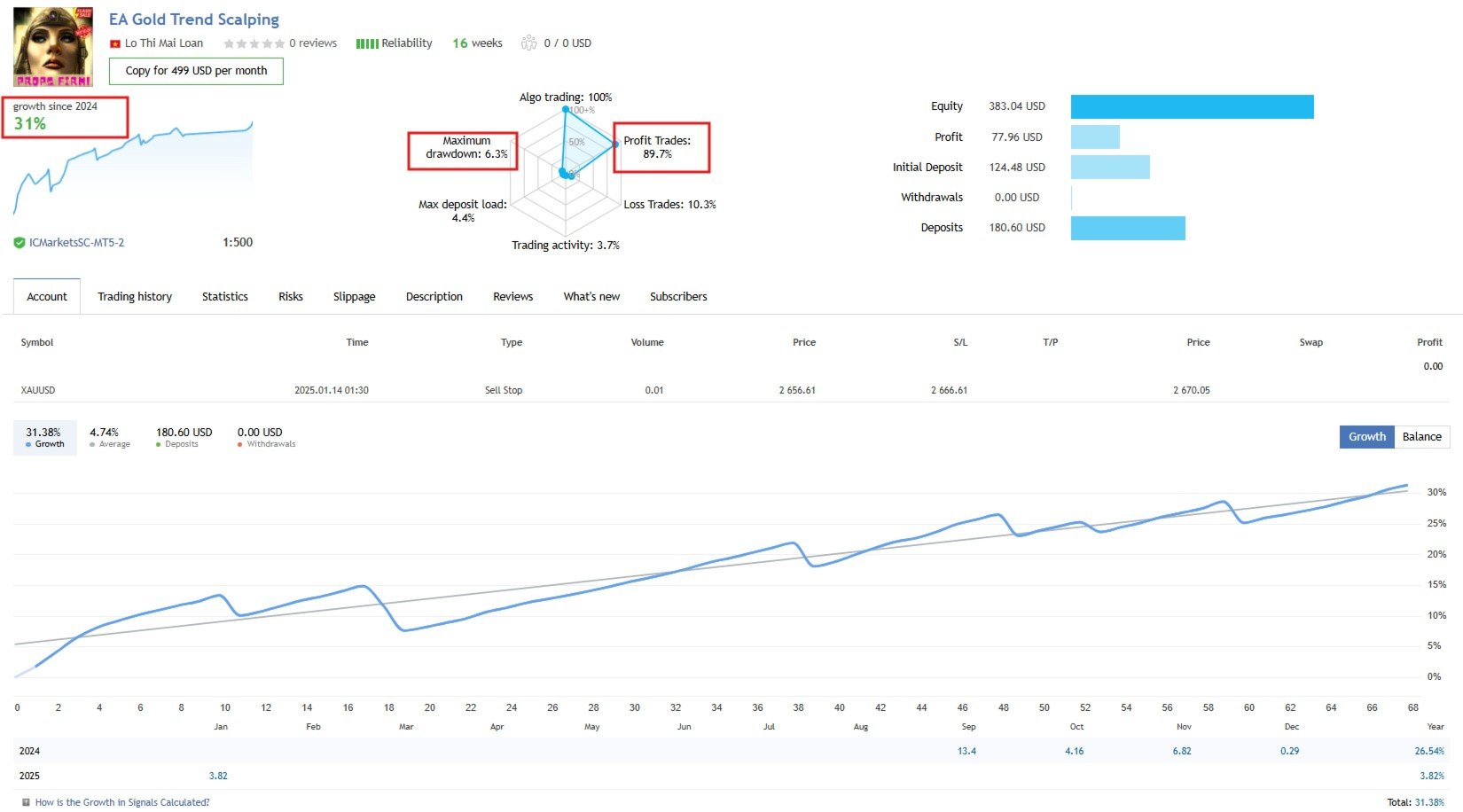Screen dimensions: 1463x812
Task: Select the Growth chart mode button
Action: tap(1366, 437)
